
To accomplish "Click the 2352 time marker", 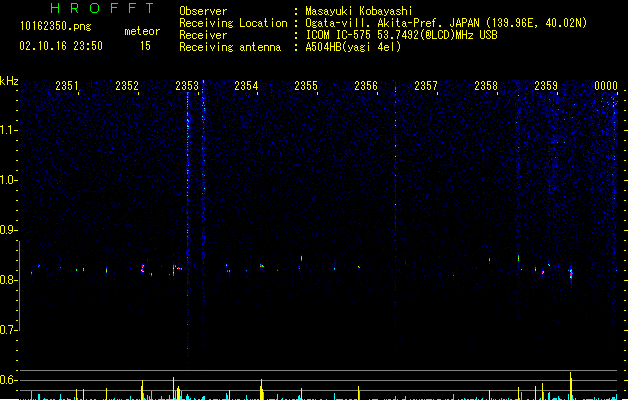I will point(127,86).
